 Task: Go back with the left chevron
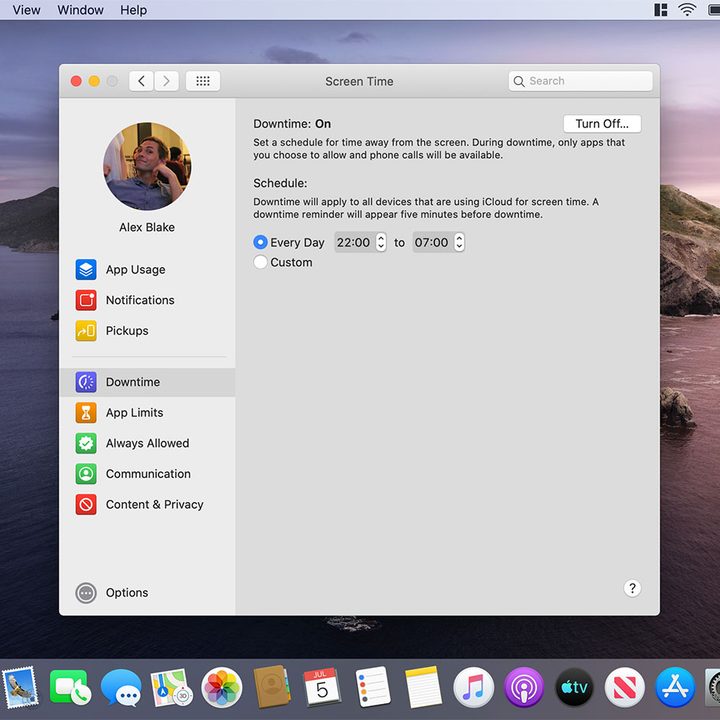(141, 81)
